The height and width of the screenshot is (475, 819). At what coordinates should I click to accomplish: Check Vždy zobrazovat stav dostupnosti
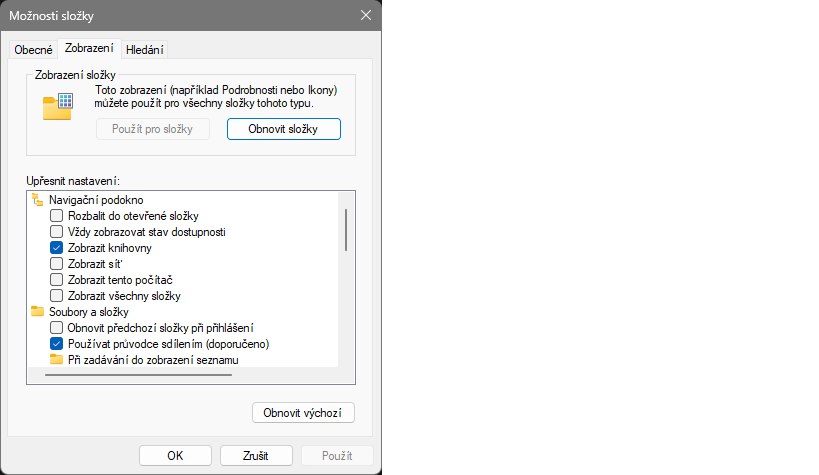[x=56, y=231]
